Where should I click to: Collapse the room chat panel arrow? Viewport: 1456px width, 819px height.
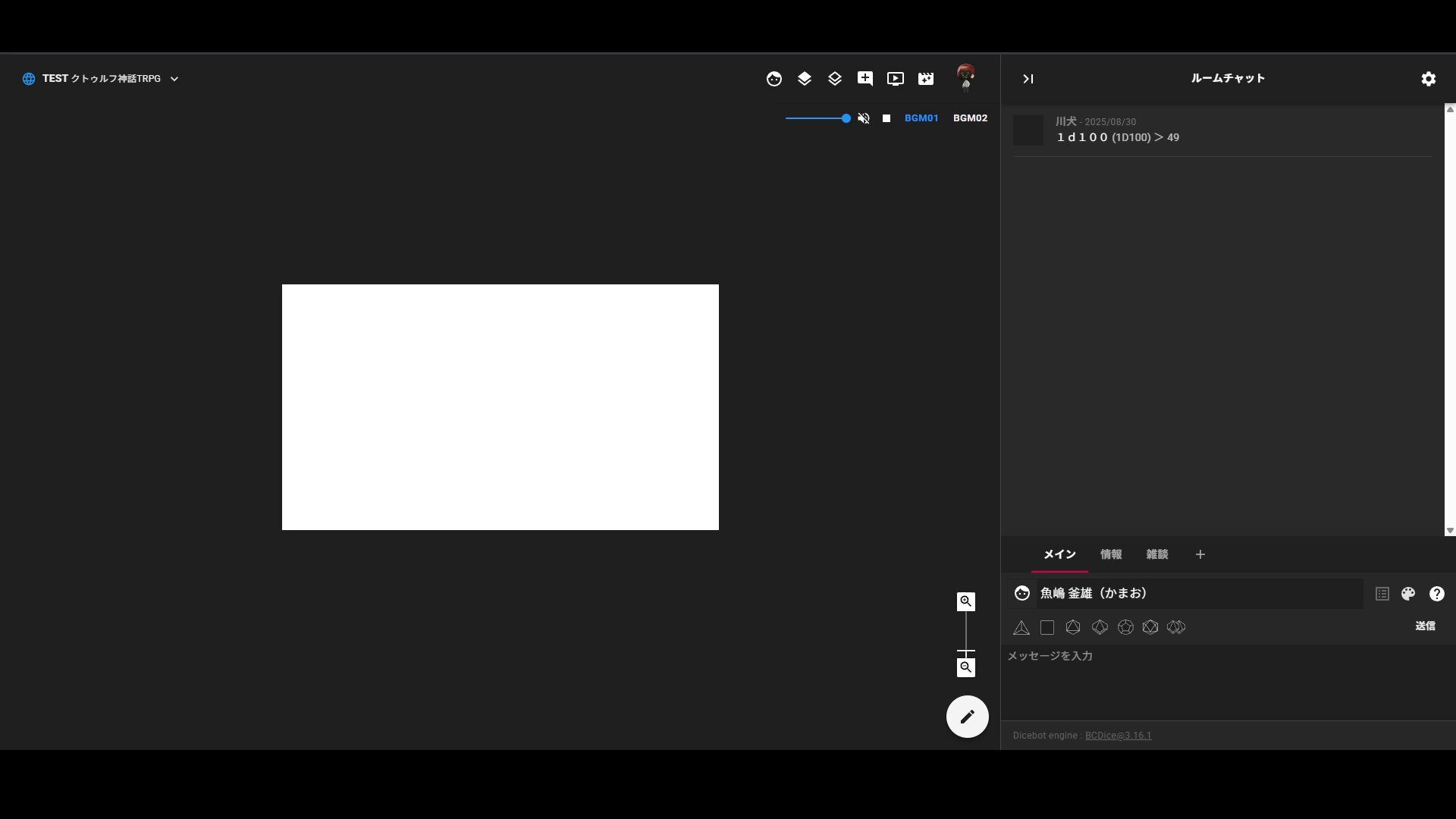[x=1028, y=79]
